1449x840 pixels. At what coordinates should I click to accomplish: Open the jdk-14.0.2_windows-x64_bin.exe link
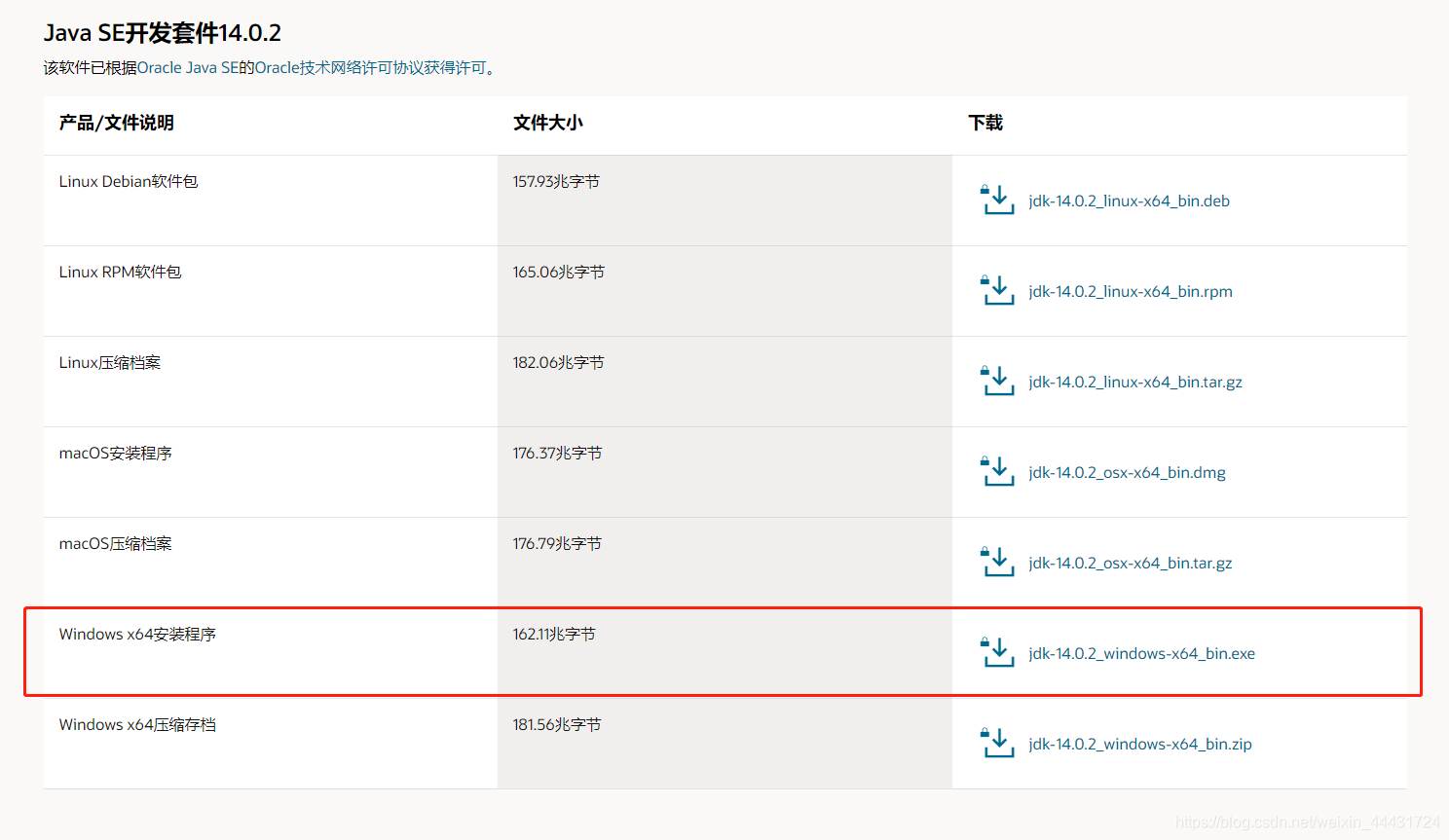[x=1141, y=653]
